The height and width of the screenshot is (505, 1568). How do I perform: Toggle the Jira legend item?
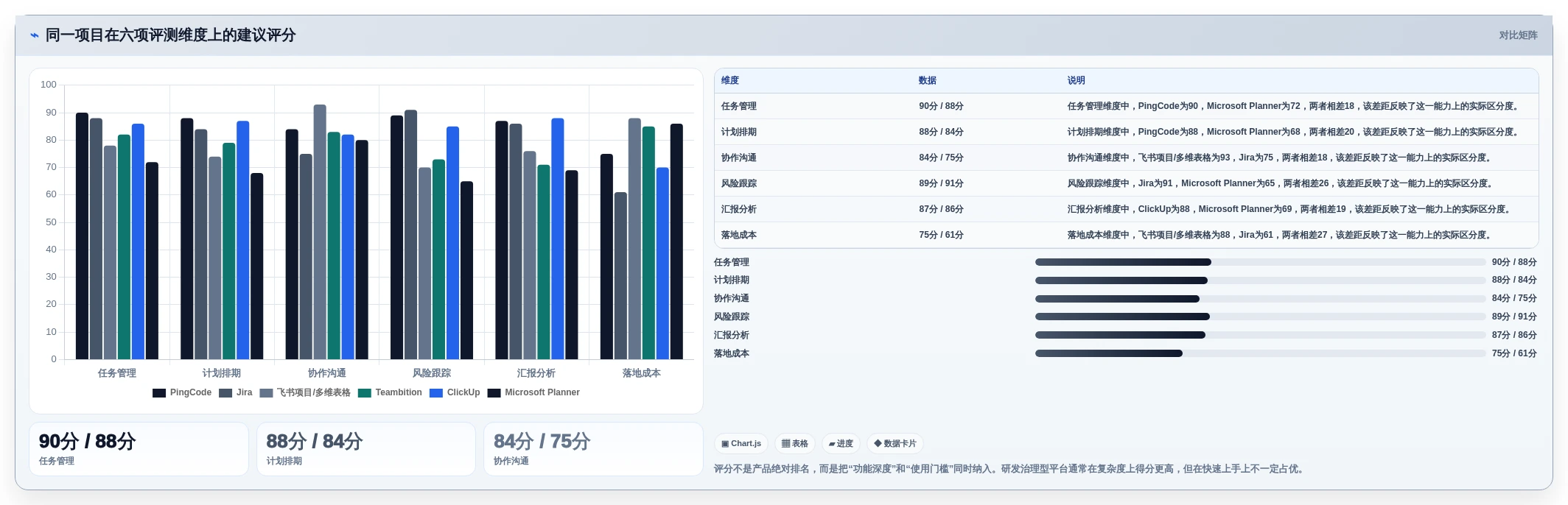[x=236, y=392]
